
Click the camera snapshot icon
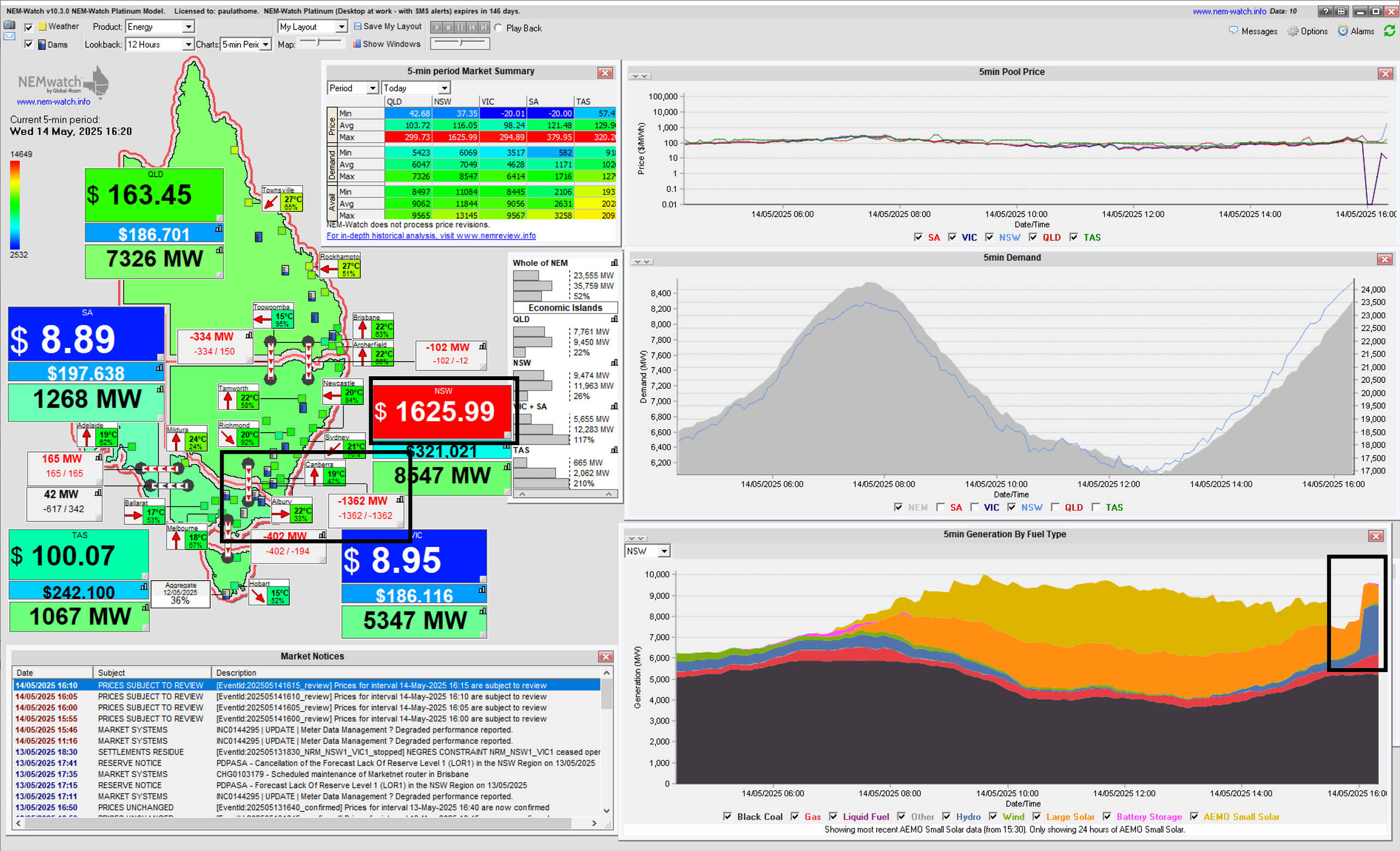point(10,25)
